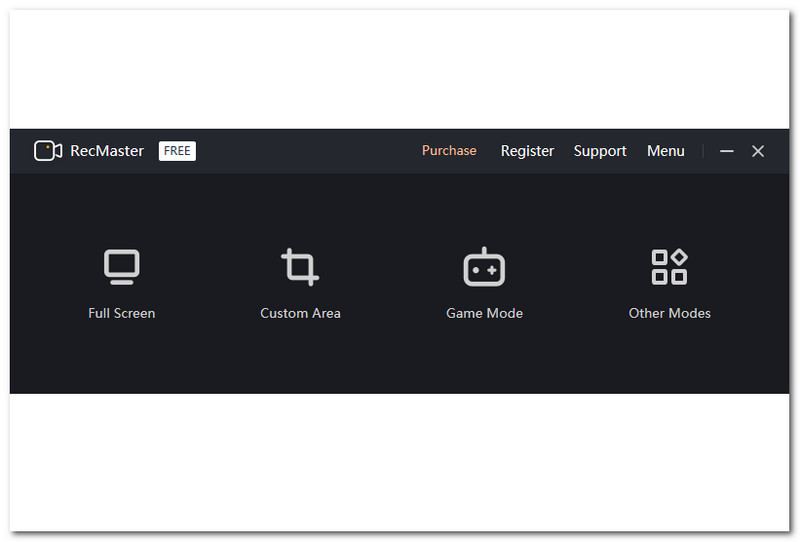Screen dimensions: 800x542
Task: Click empty title bar space left of Purchase
Action: [x=300, y=151]
